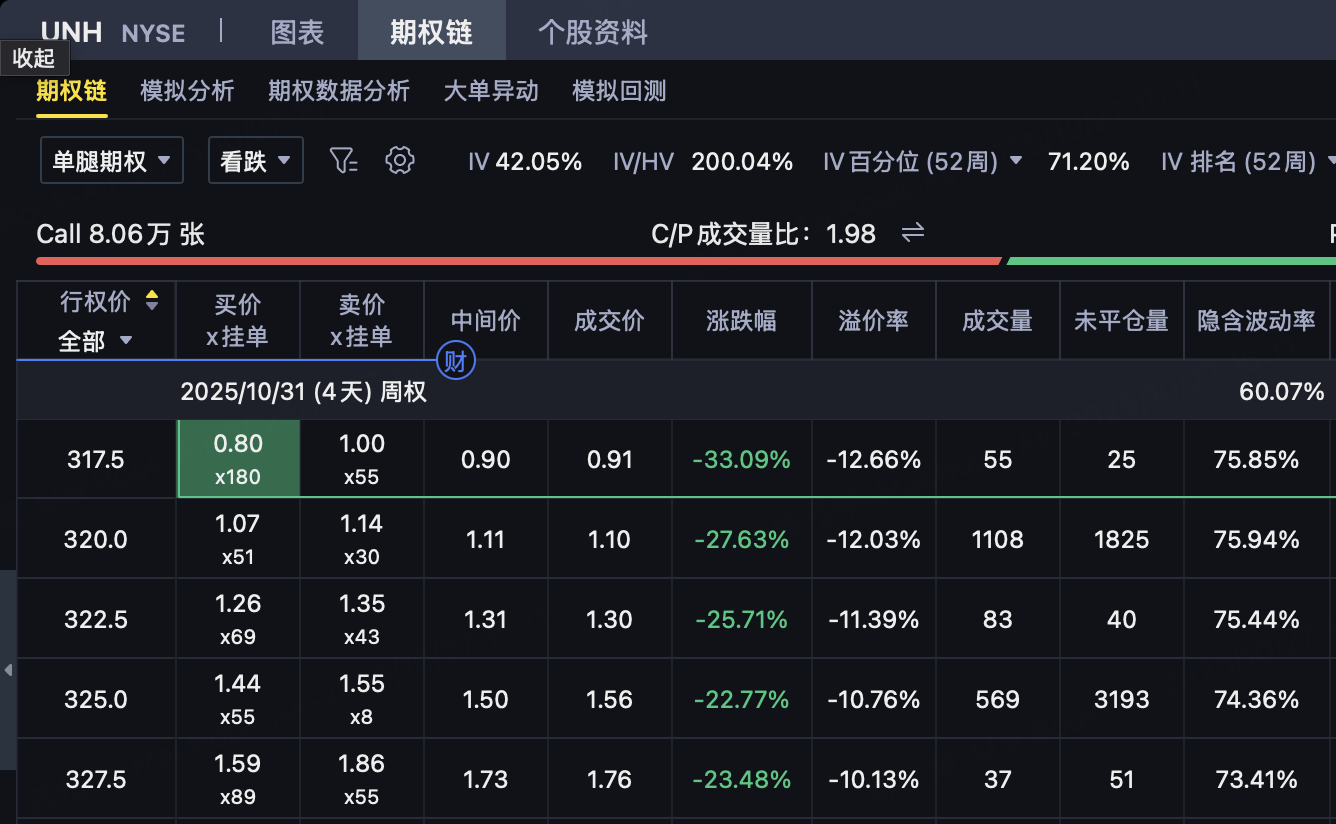
Task: Click the -25.71% change value
Action: tap(742, 620)
